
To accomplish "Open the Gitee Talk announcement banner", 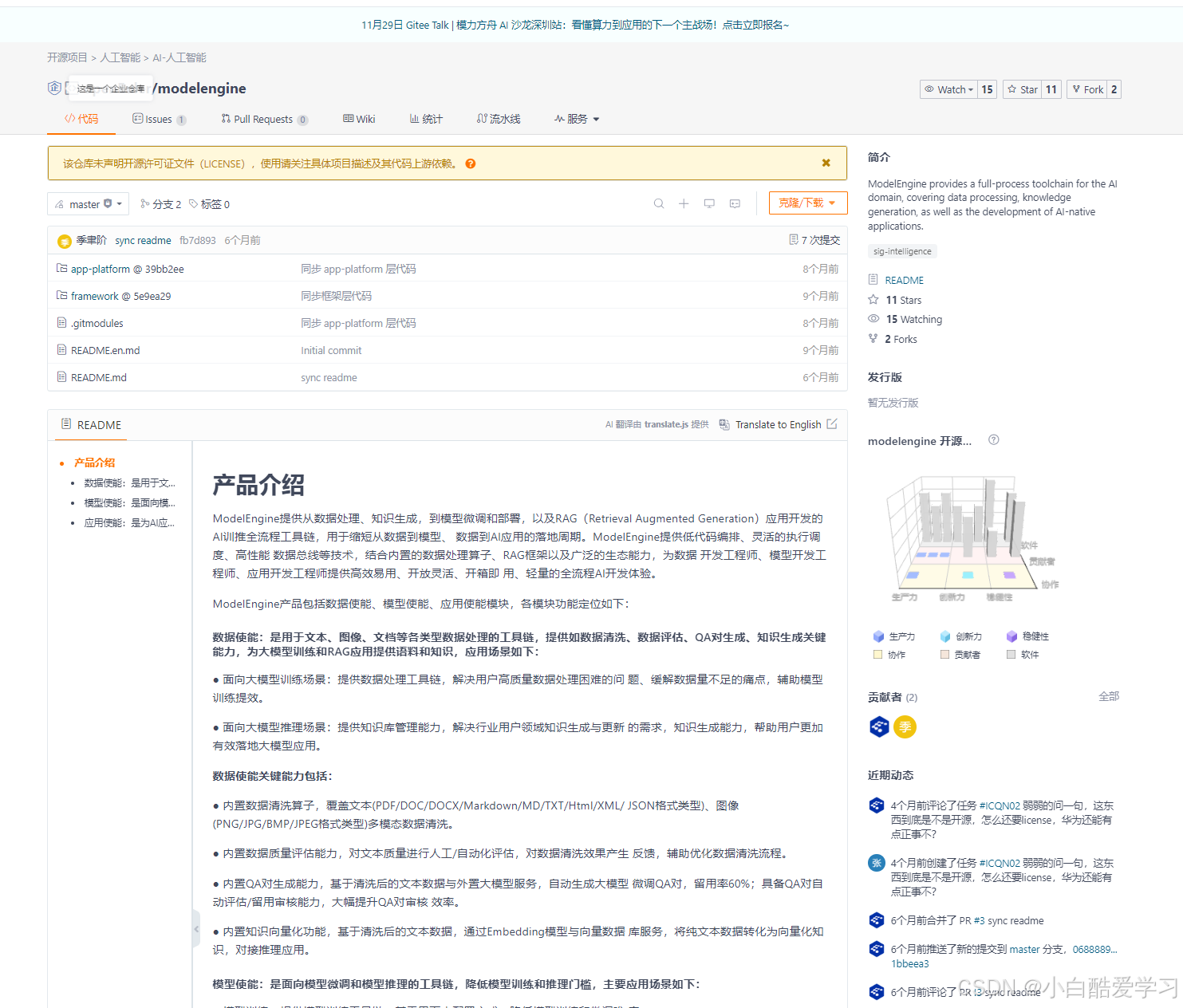I will coord(575,25).
